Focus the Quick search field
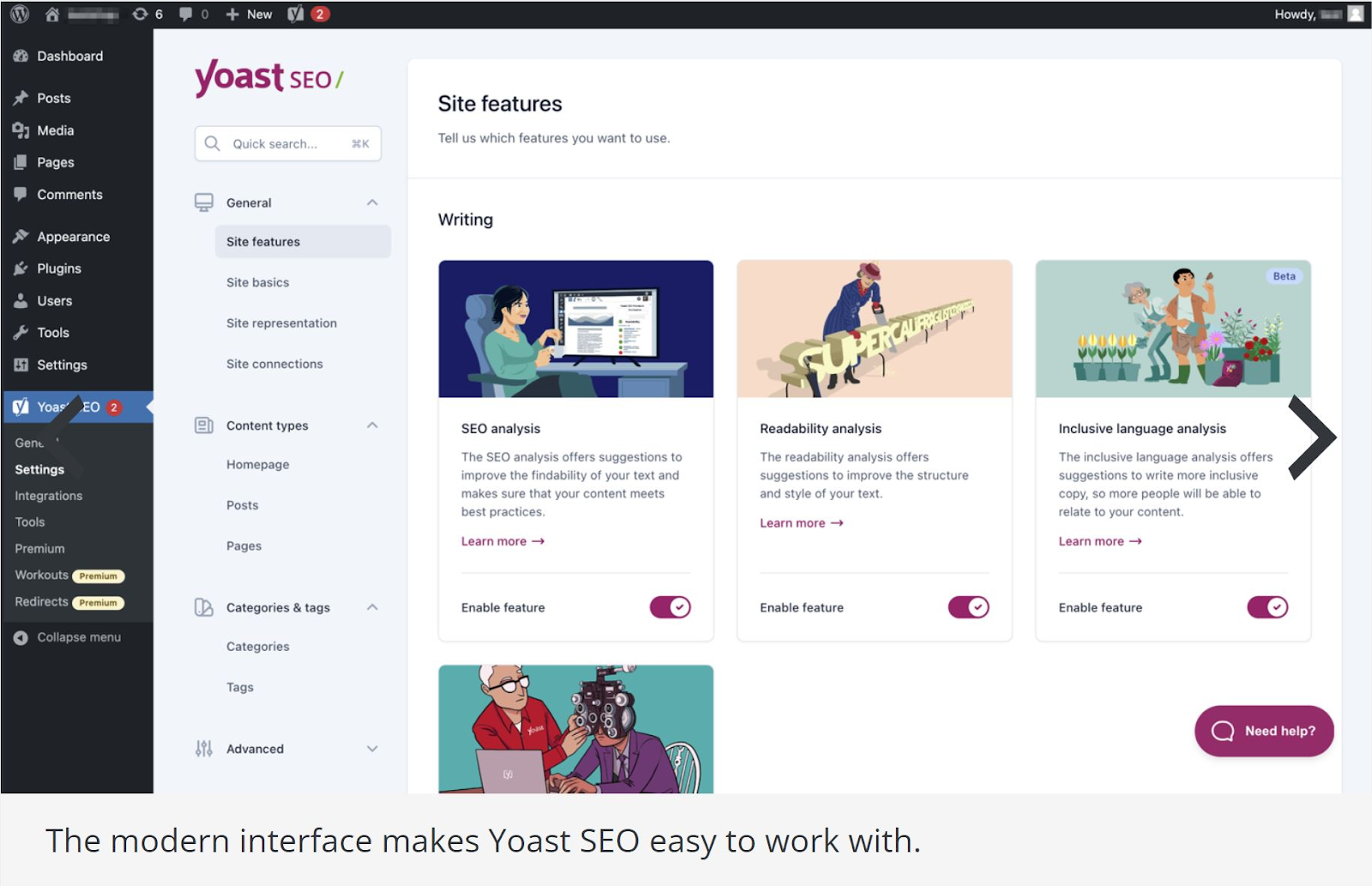1372x886 pixels. click(x=288, y=144)
